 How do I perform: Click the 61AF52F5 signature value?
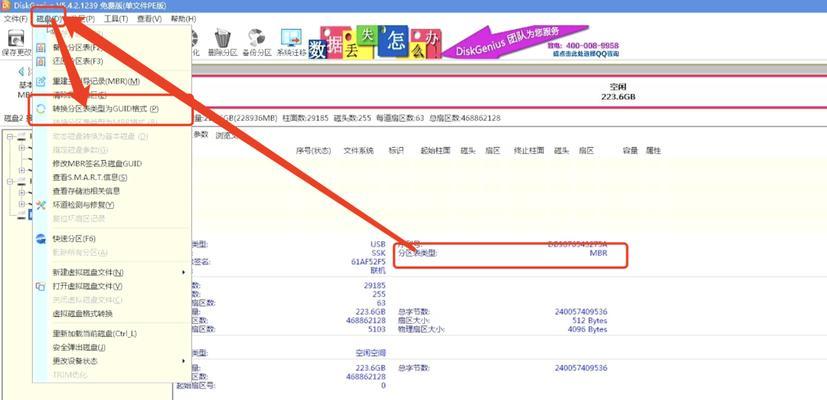click(x=368, y=262)
